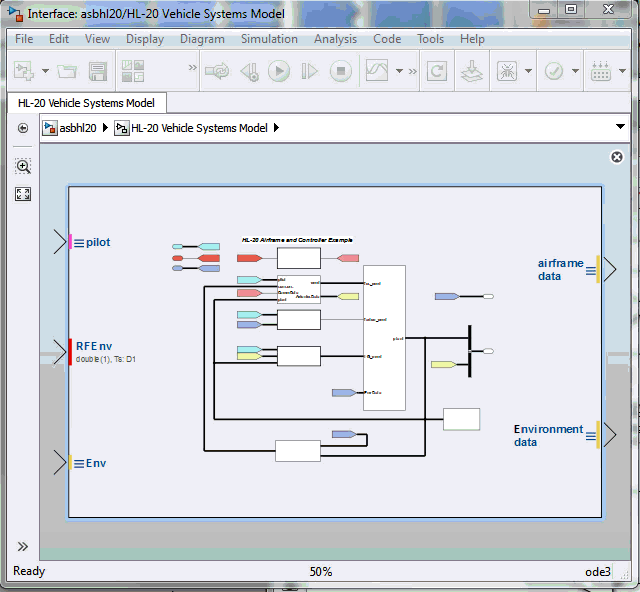Click asbhl20 in the breadcrumb path
Viewport: 640px width, 592px height.
coord(77,128)
